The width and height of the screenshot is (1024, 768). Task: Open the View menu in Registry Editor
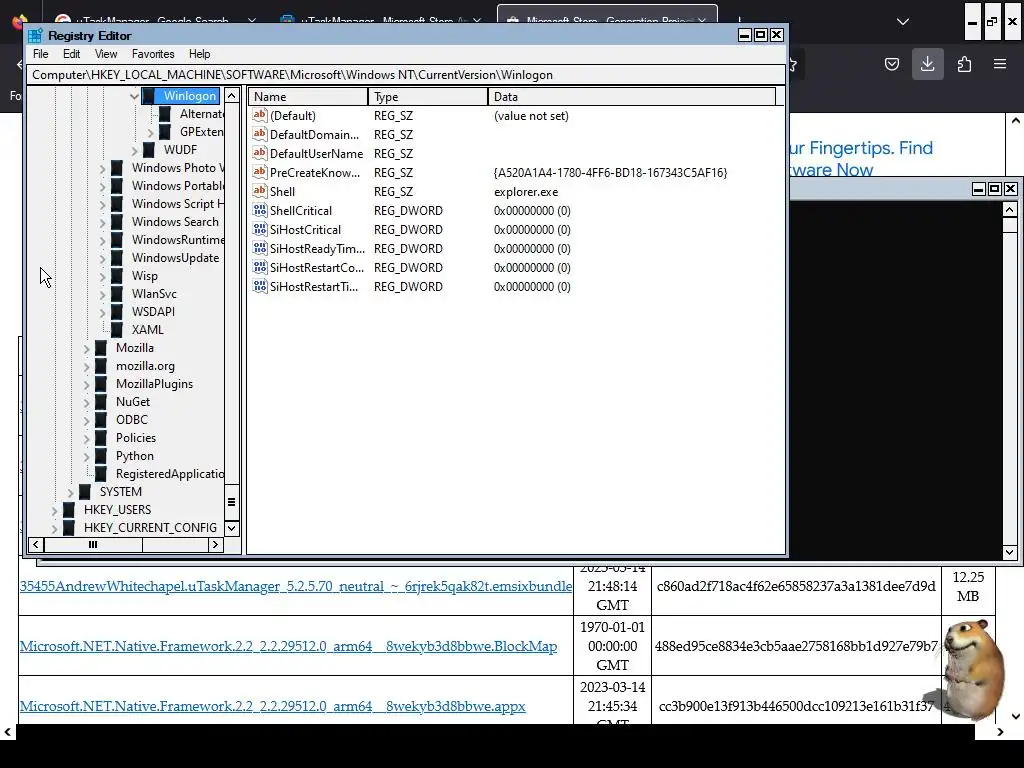tap(106, 54)
